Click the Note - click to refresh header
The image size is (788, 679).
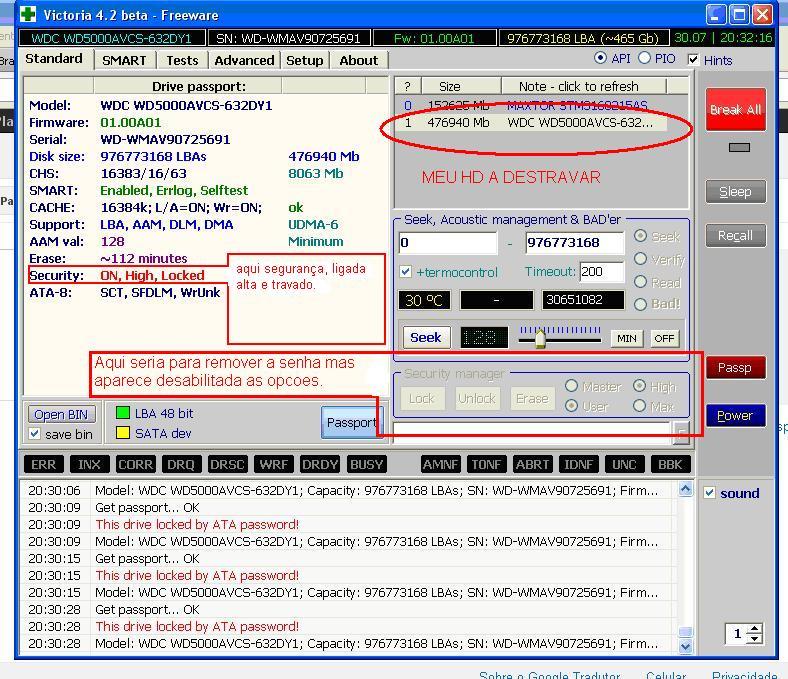tap(583, 86)
